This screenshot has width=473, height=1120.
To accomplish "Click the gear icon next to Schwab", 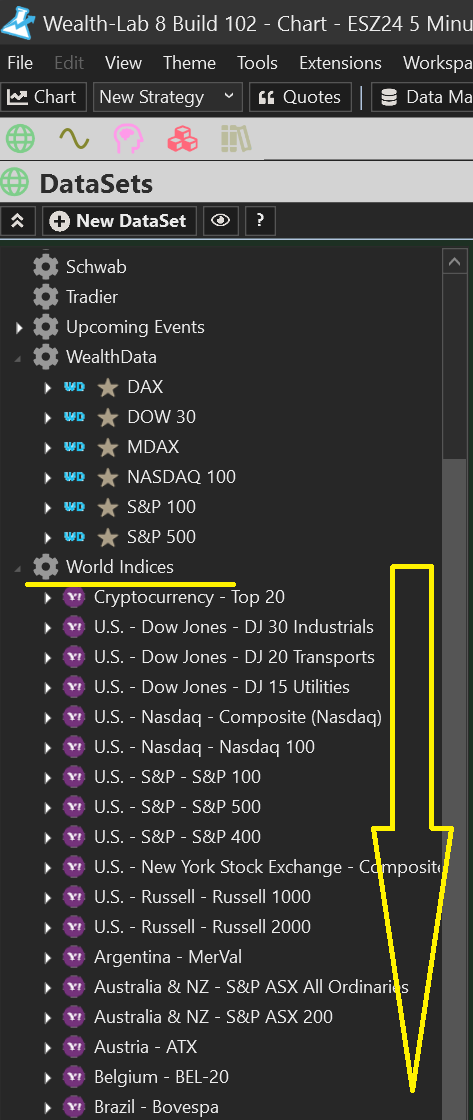I will tap(46, 267).
